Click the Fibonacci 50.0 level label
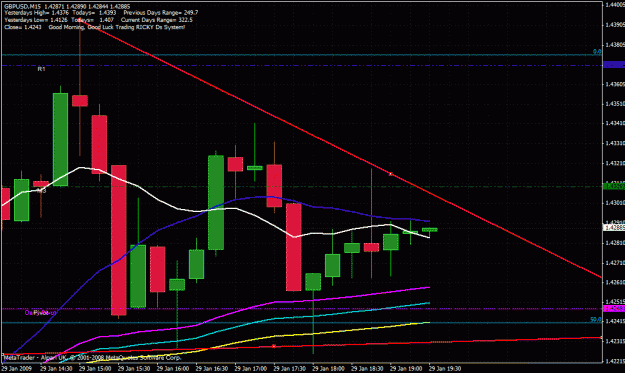 pos(596,320)
